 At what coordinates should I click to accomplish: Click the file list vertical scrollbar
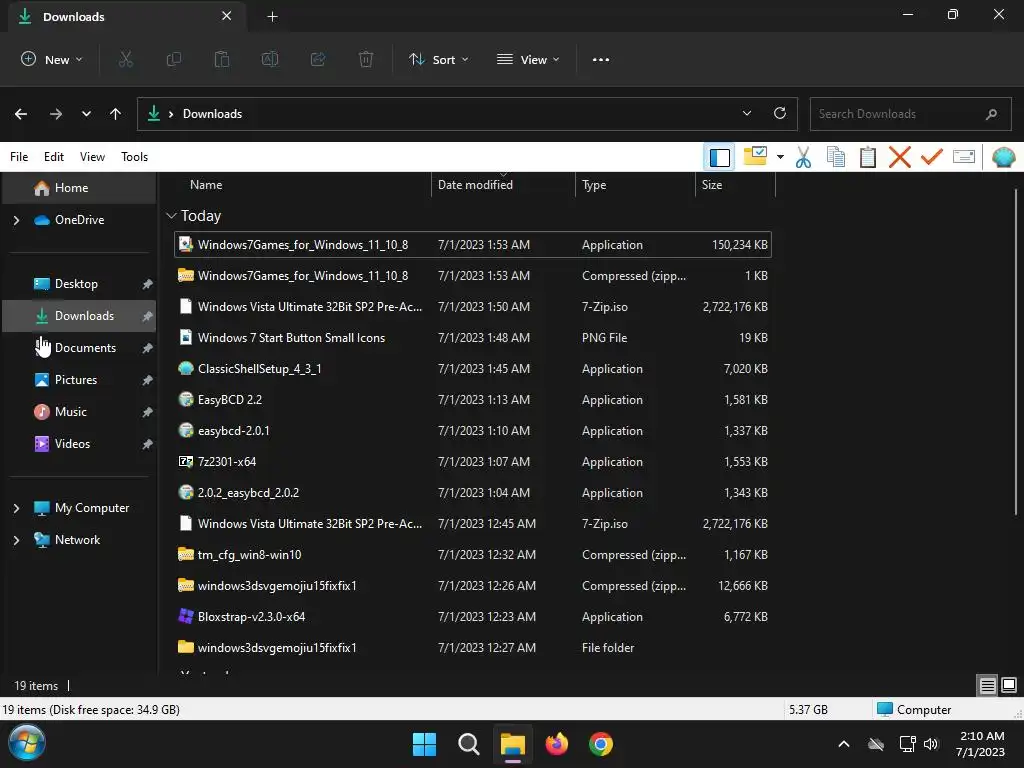(1016, 351)
